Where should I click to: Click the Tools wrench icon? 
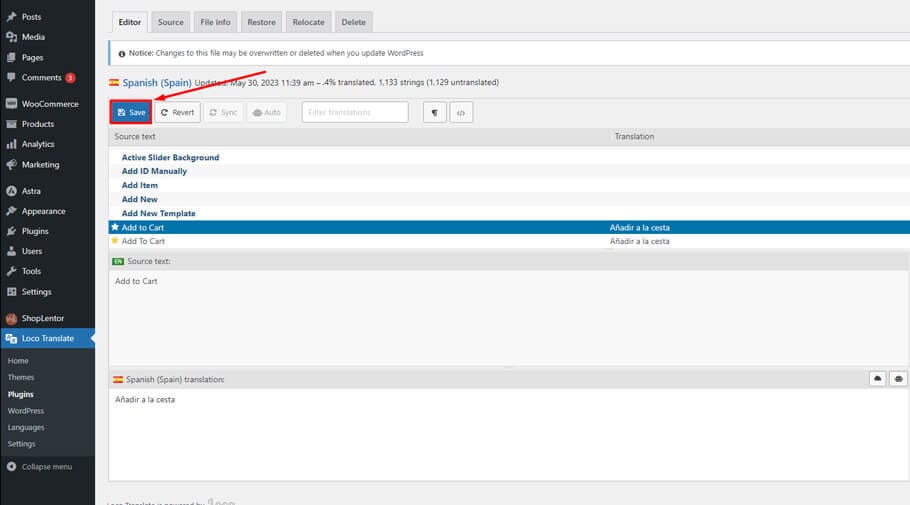click(11, 271)
